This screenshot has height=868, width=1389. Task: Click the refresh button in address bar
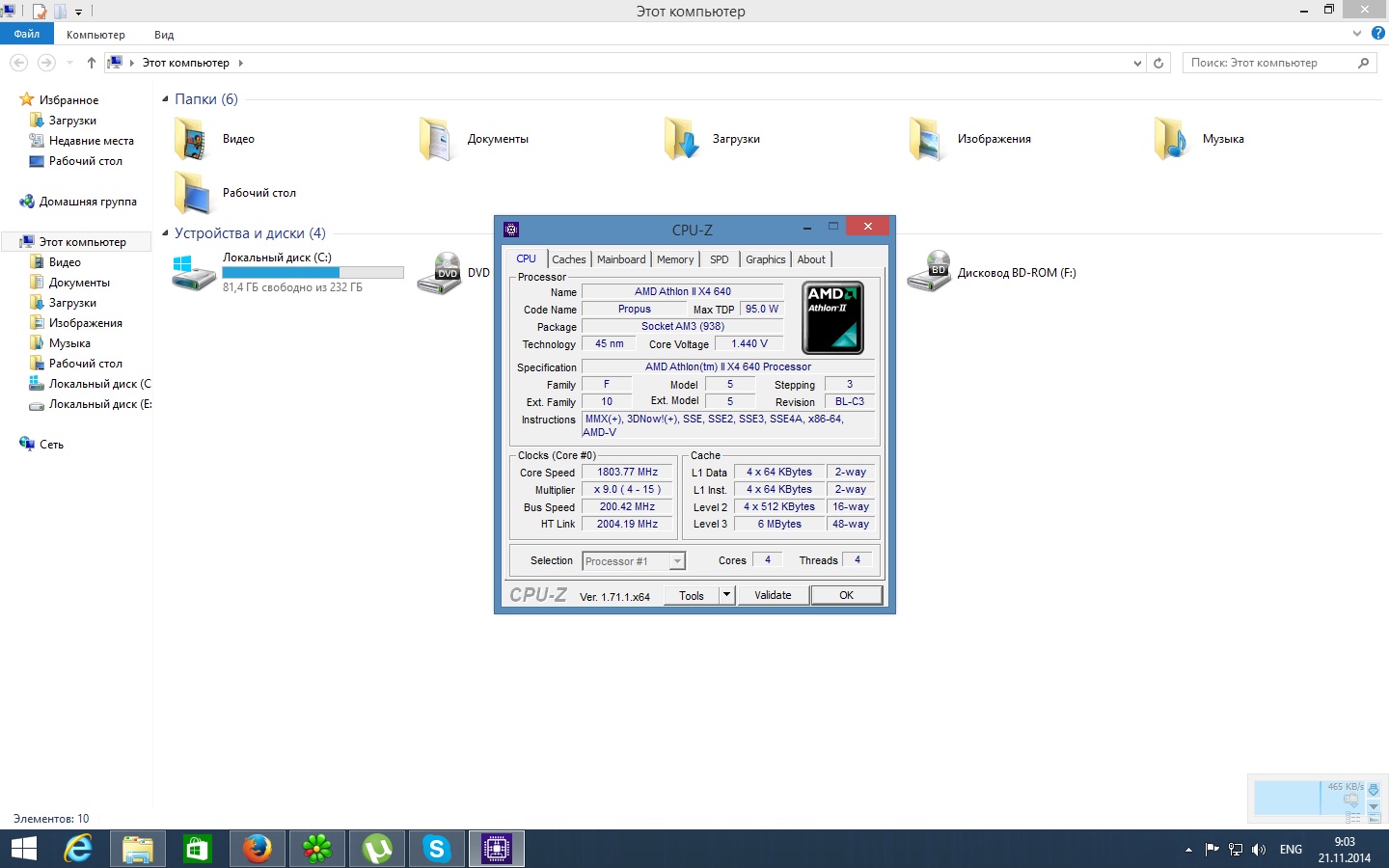tap(1158, 63)
